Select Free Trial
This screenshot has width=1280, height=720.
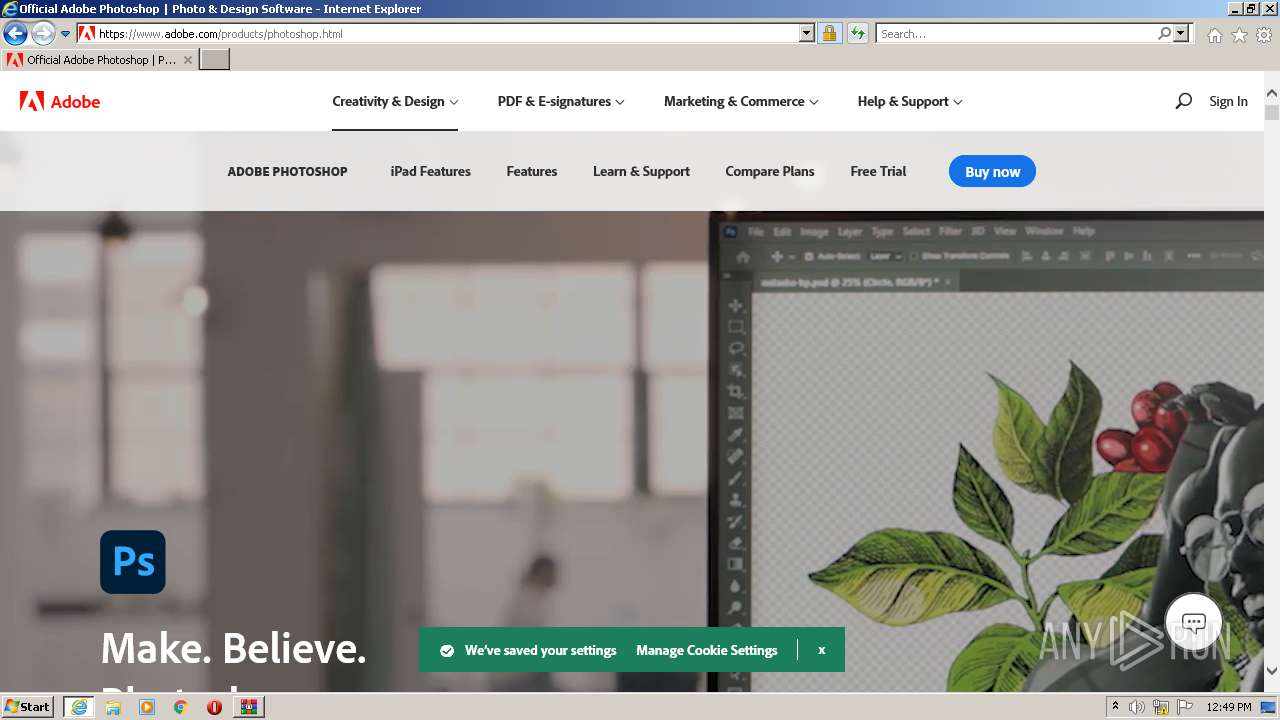[878, 171]
